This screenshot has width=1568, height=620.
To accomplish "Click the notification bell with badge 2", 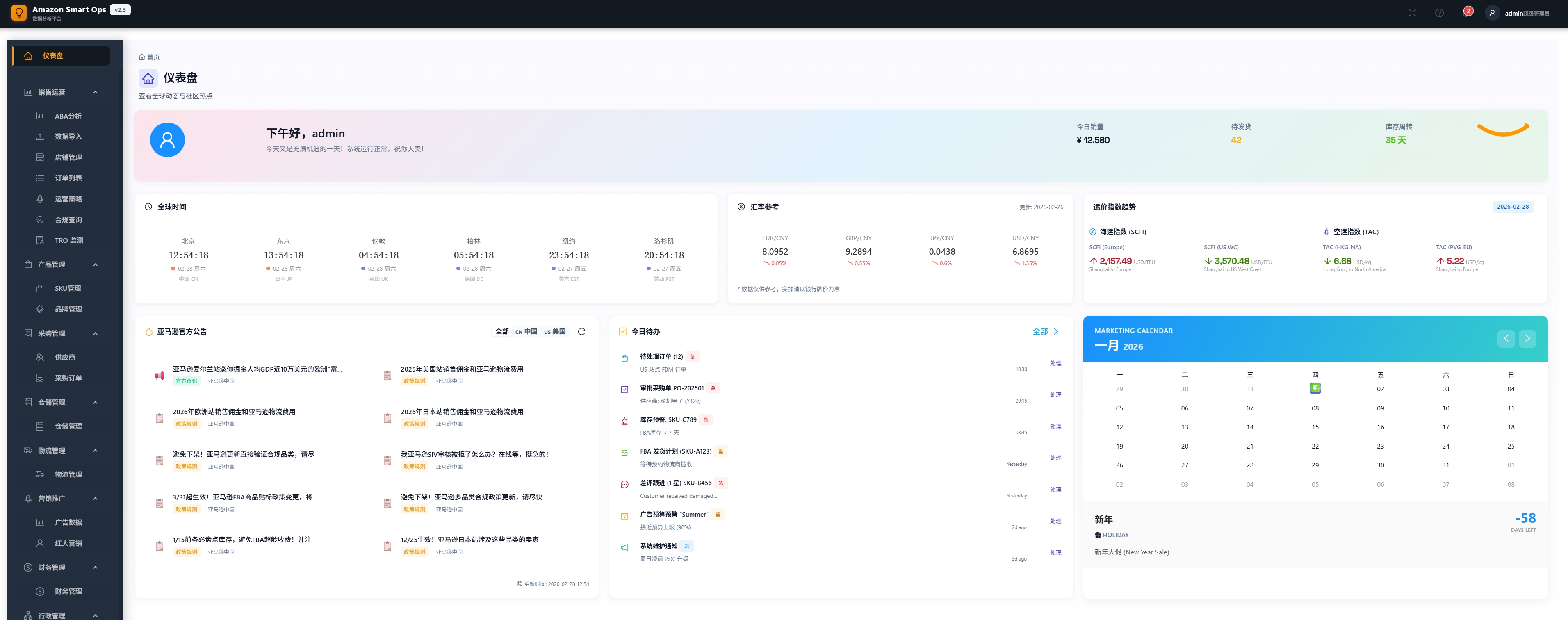I will point(1466,13).
